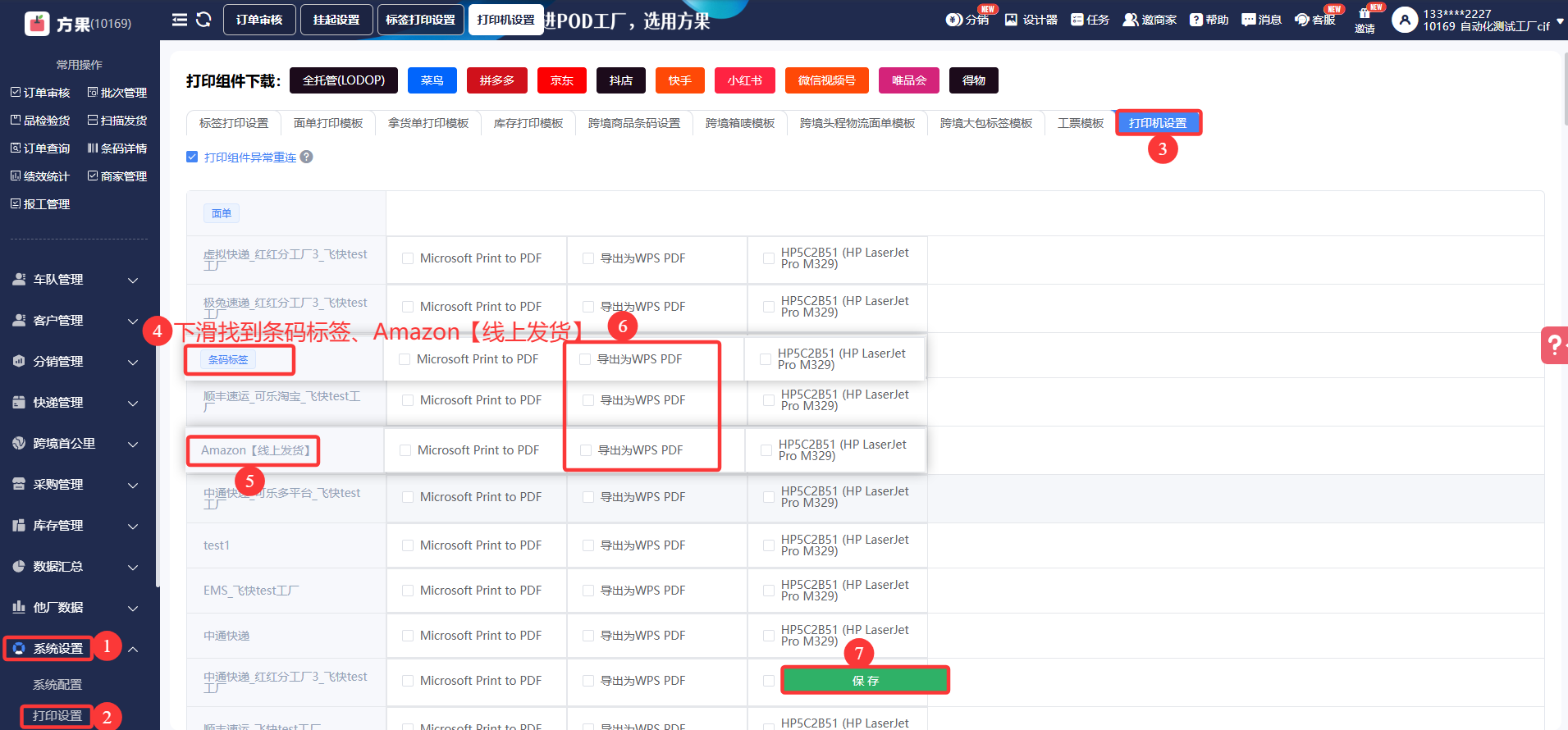Image resolution: width=1568 pixels, height=730 pixels.
Task: Download the 抖店 print component
Action: (621, 80)
